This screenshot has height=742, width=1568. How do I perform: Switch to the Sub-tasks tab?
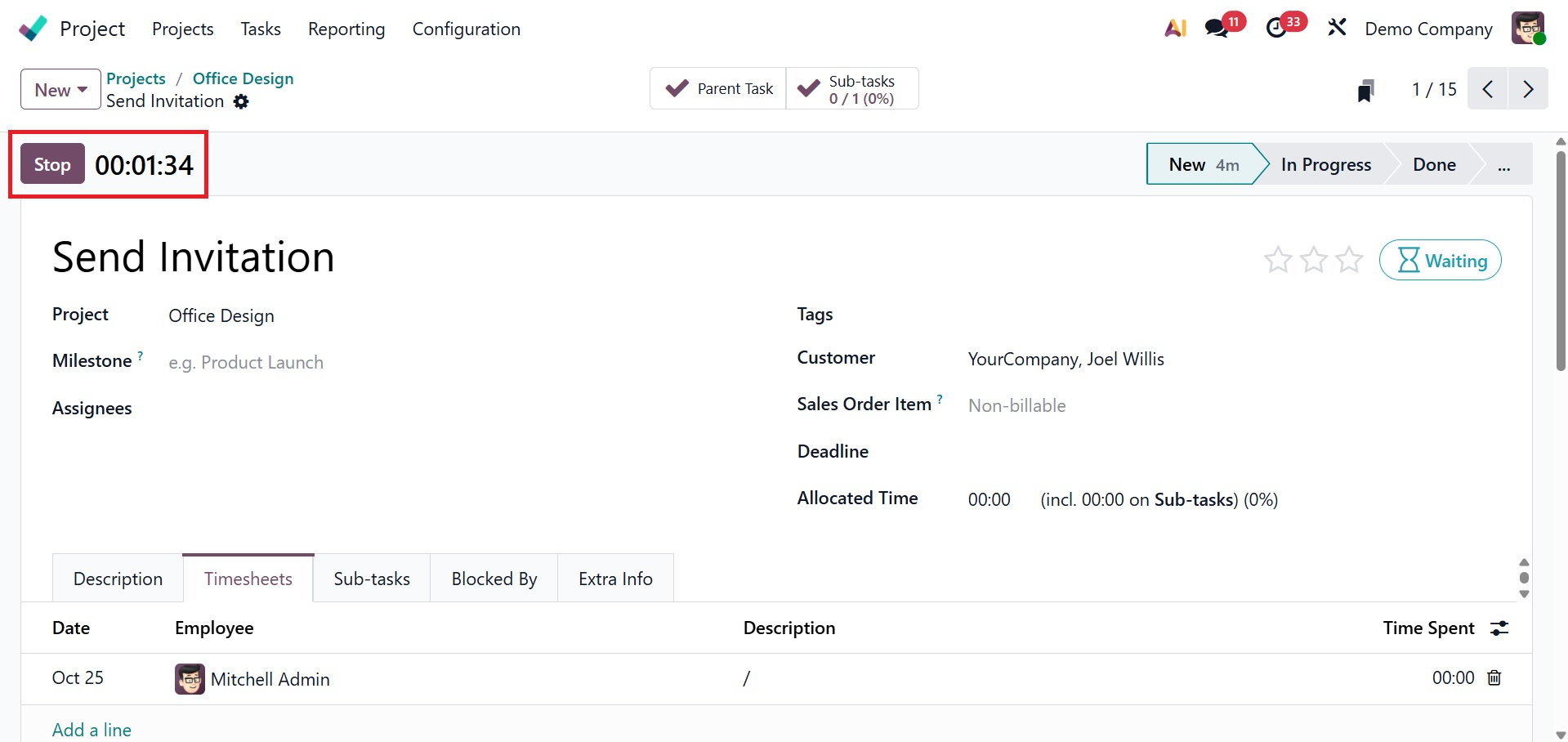click(372, 579)
